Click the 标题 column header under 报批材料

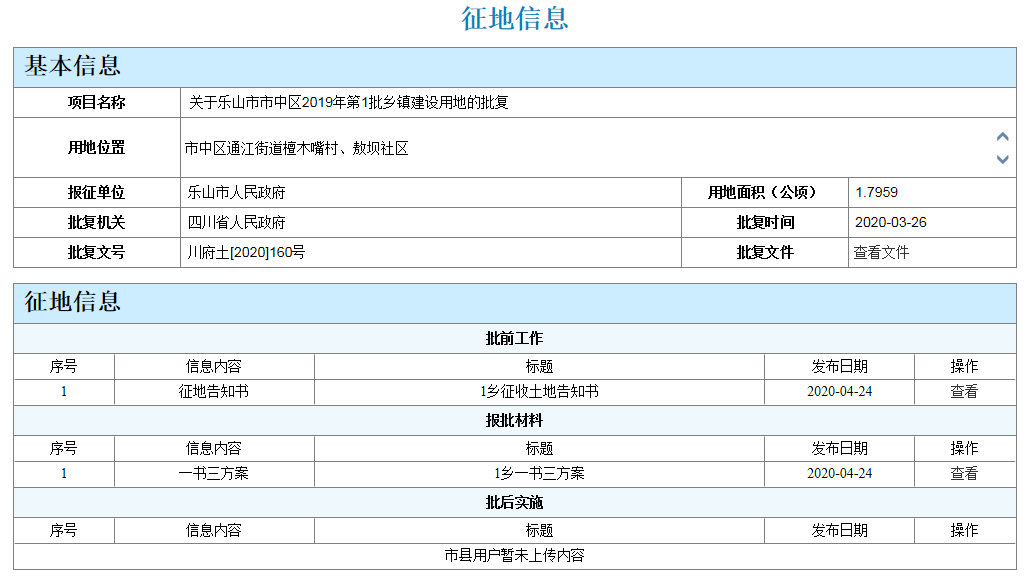tap(539, 449)
